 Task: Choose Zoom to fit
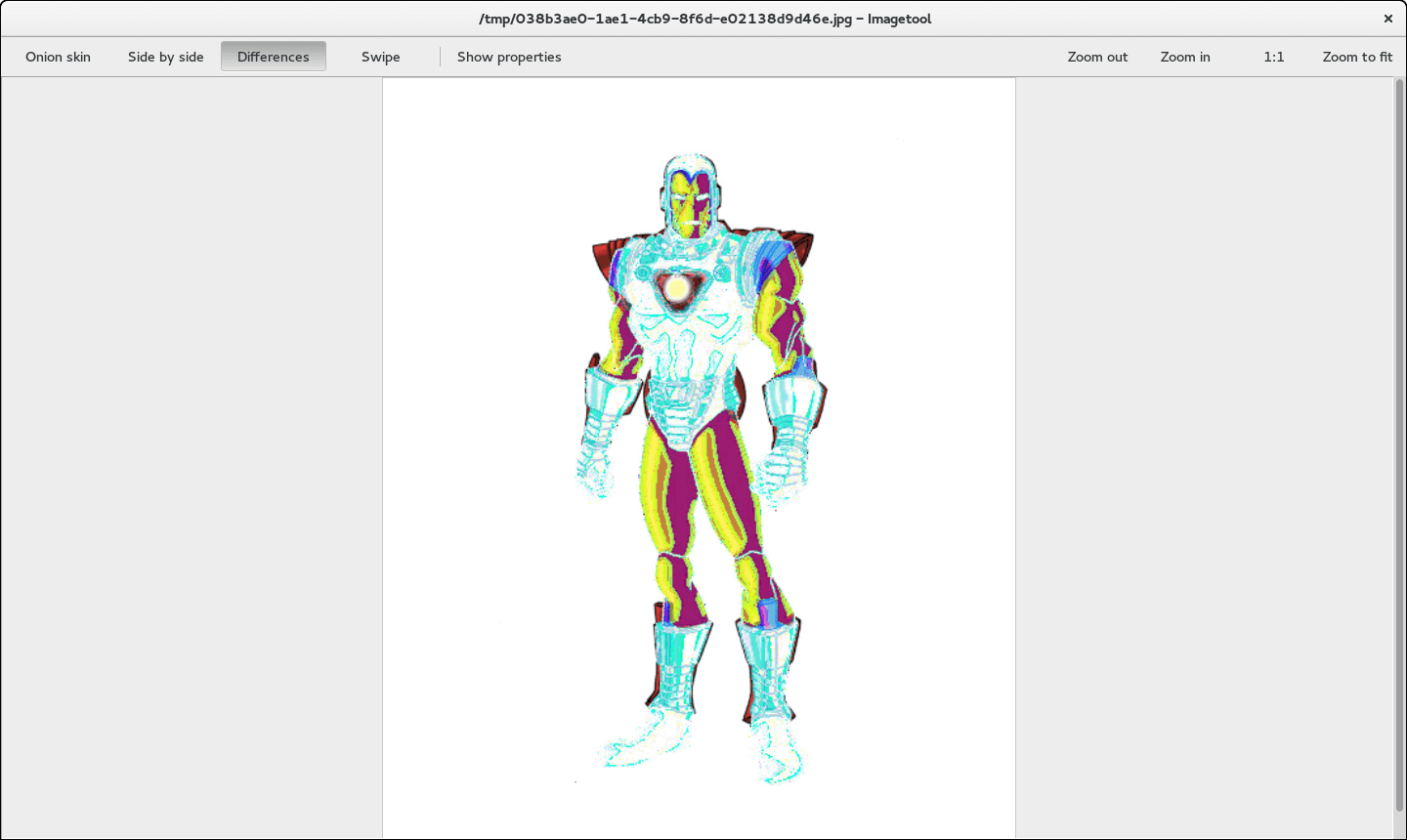click(1356, 57)
